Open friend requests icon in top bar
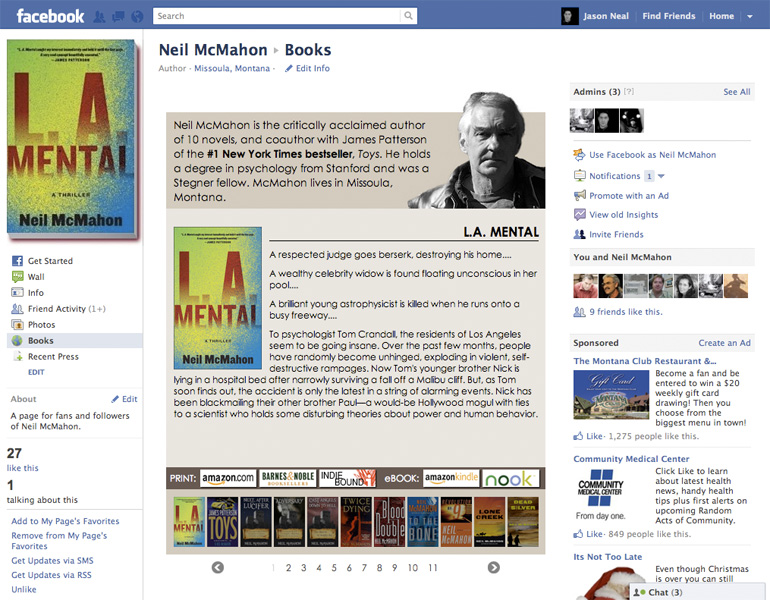770x600 pixels. [x=99, y=17]
